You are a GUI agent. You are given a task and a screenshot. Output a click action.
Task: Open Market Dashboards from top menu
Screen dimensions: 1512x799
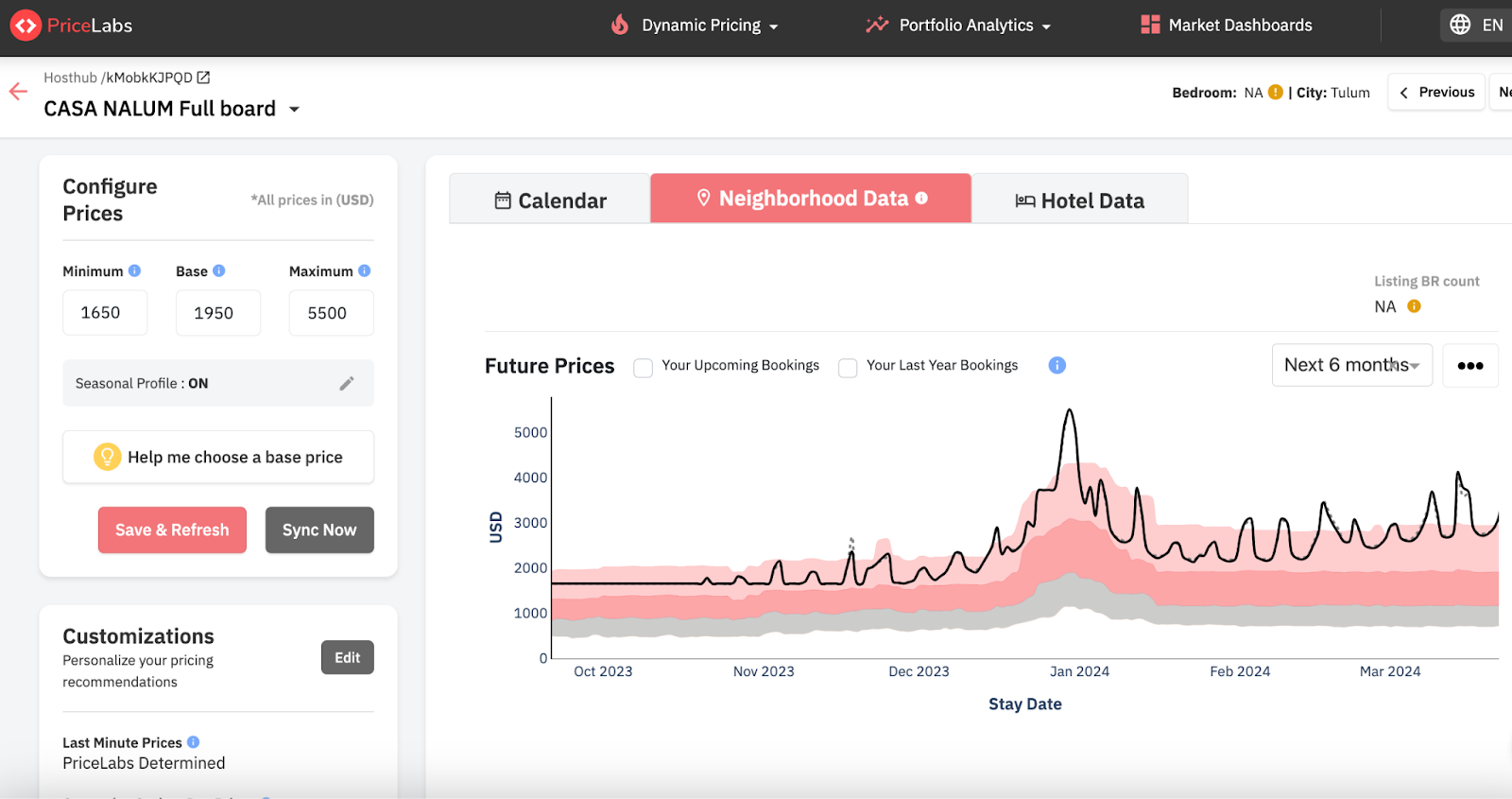1227,26
